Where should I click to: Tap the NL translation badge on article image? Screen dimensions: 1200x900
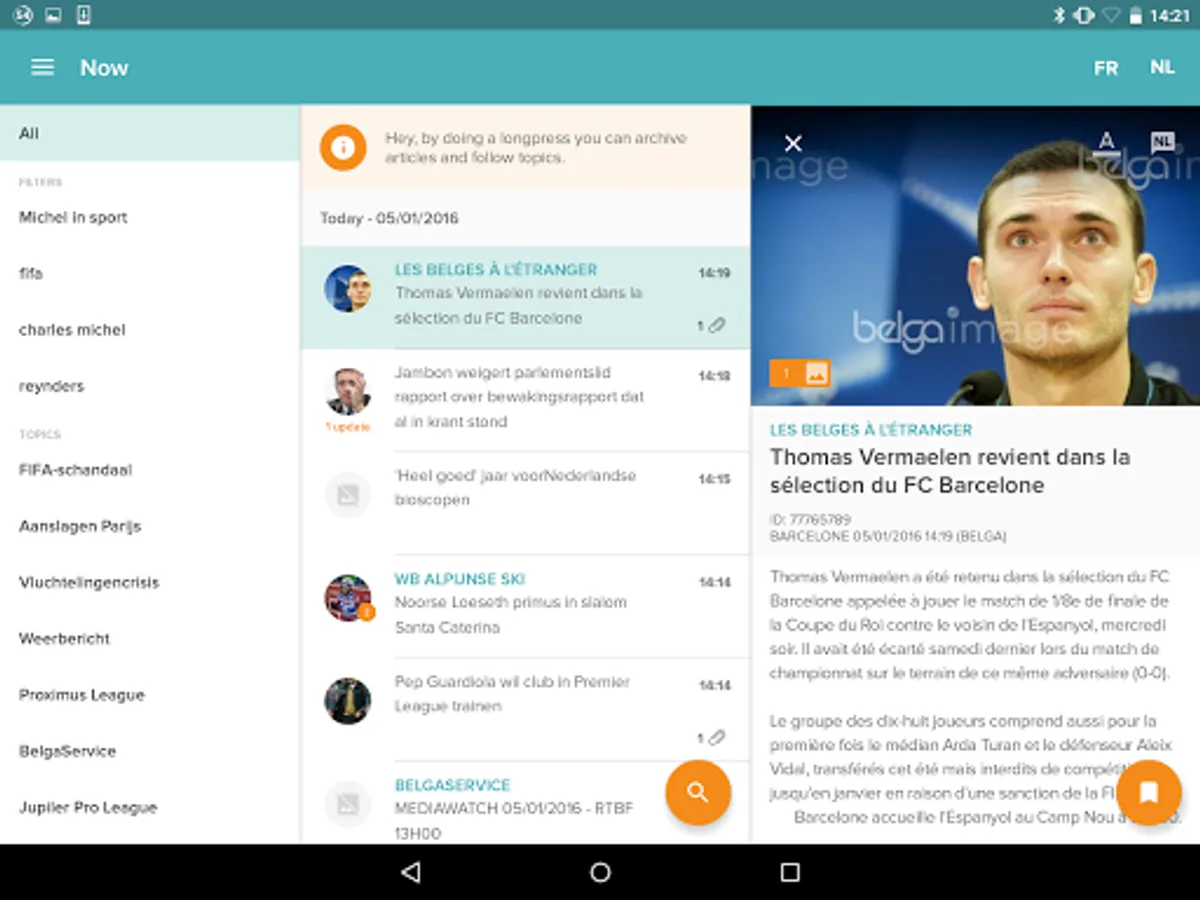click(x=1161, y=142)
